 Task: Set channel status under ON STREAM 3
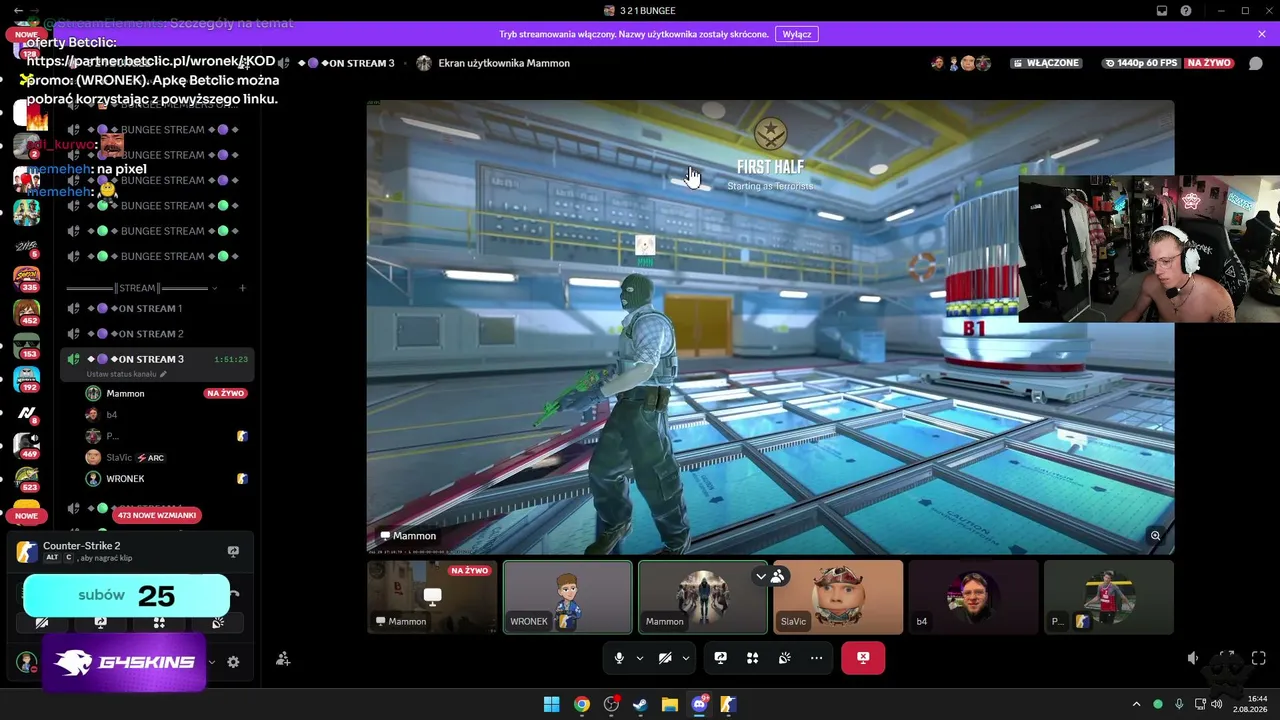point(126,374)
